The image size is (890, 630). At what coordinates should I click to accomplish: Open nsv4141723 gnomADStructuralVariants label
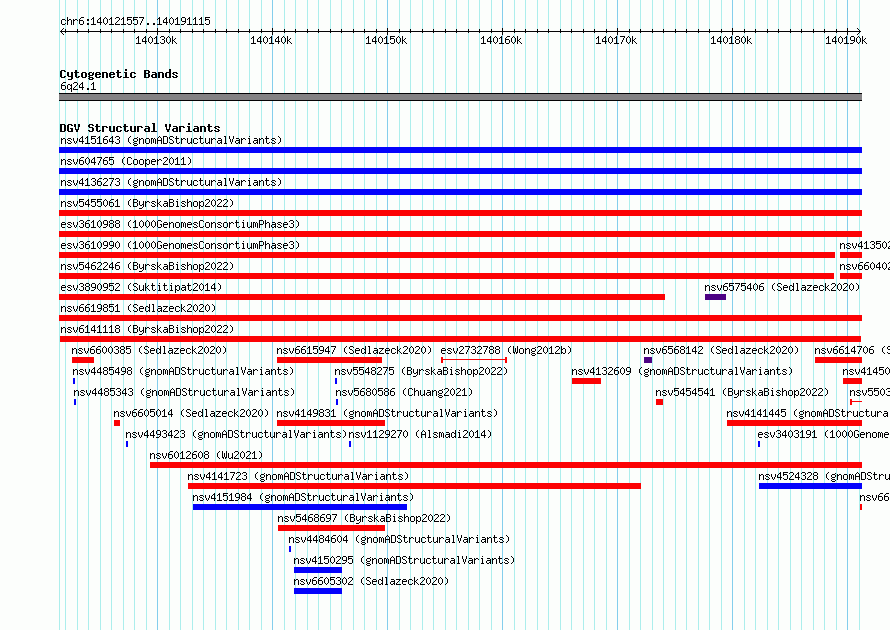(x=298, y=476)
